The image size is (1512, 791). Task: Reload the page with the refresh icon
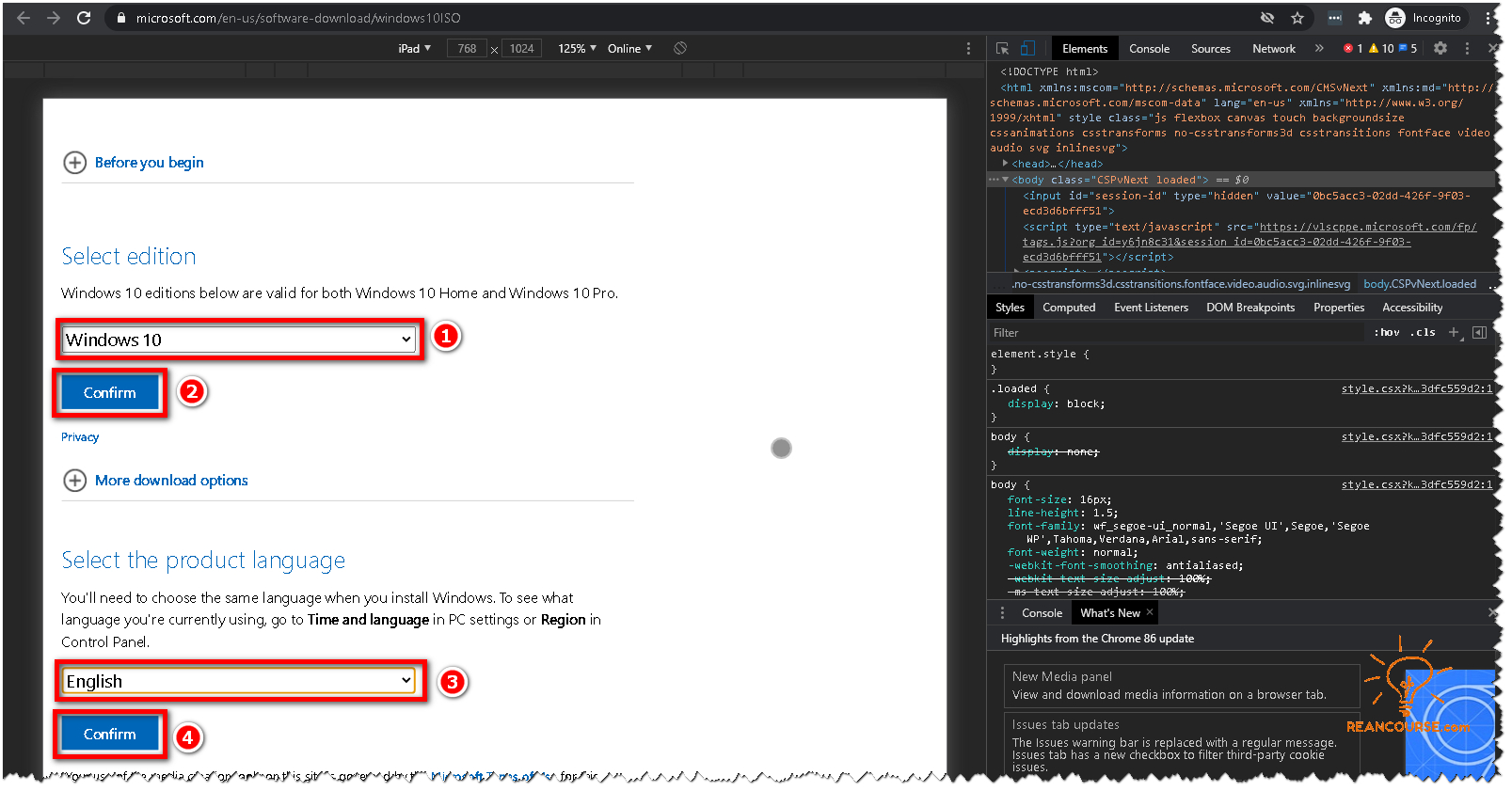point(84,18)
